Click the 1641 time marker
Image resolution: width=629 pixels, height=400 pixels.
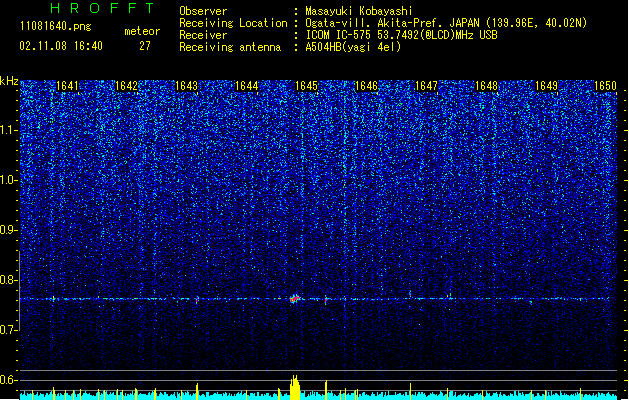pyautogui.click(x=67, y=86)
